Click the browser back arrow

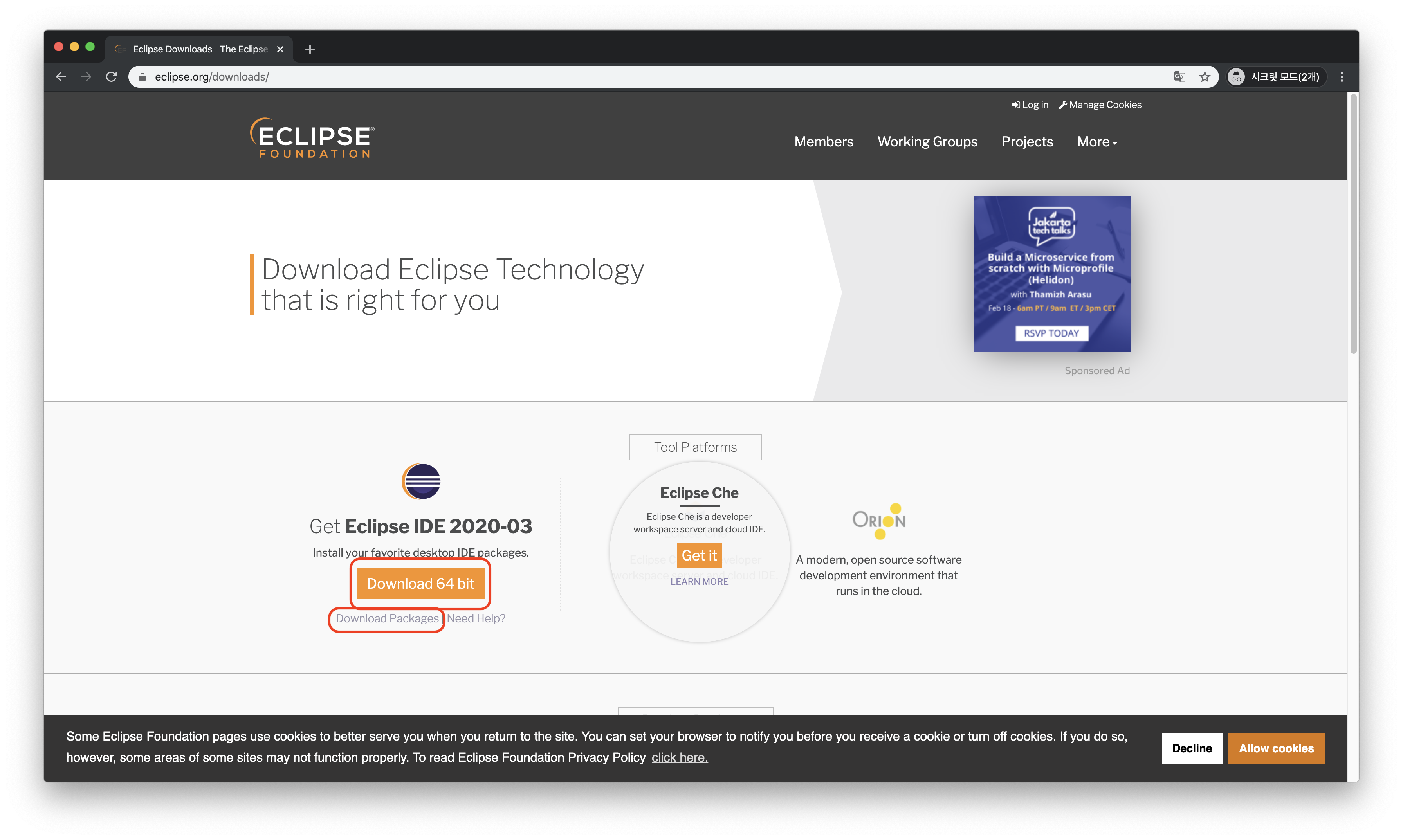pyautogui.click(x=61, y=76)
